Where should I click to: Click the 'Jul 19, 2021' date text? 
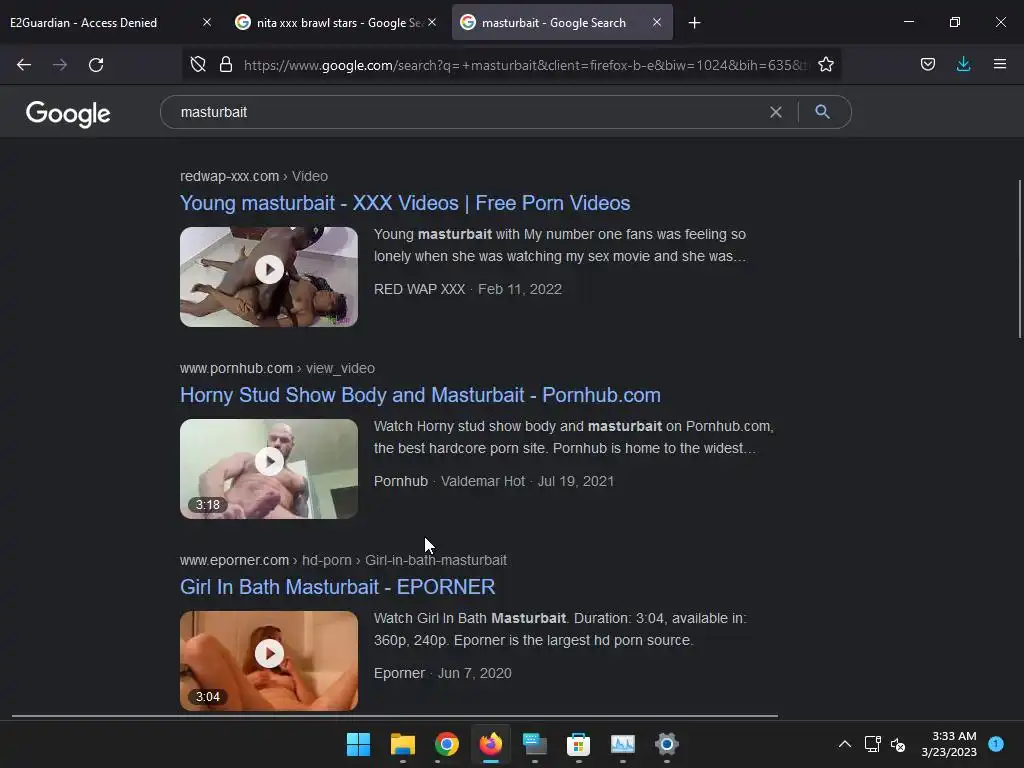coord(575,481)
